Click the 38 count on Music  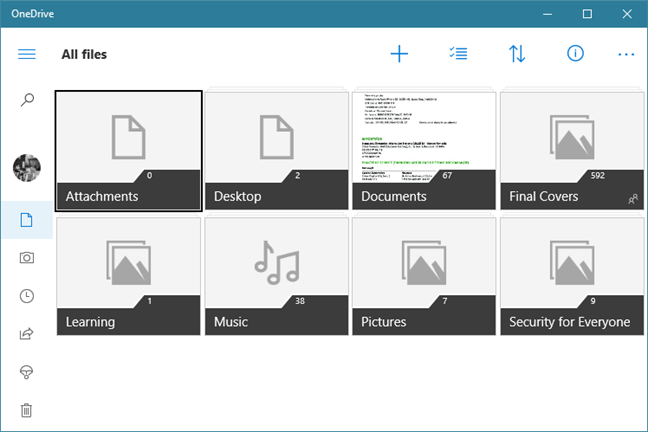click(x=300, y=301)
